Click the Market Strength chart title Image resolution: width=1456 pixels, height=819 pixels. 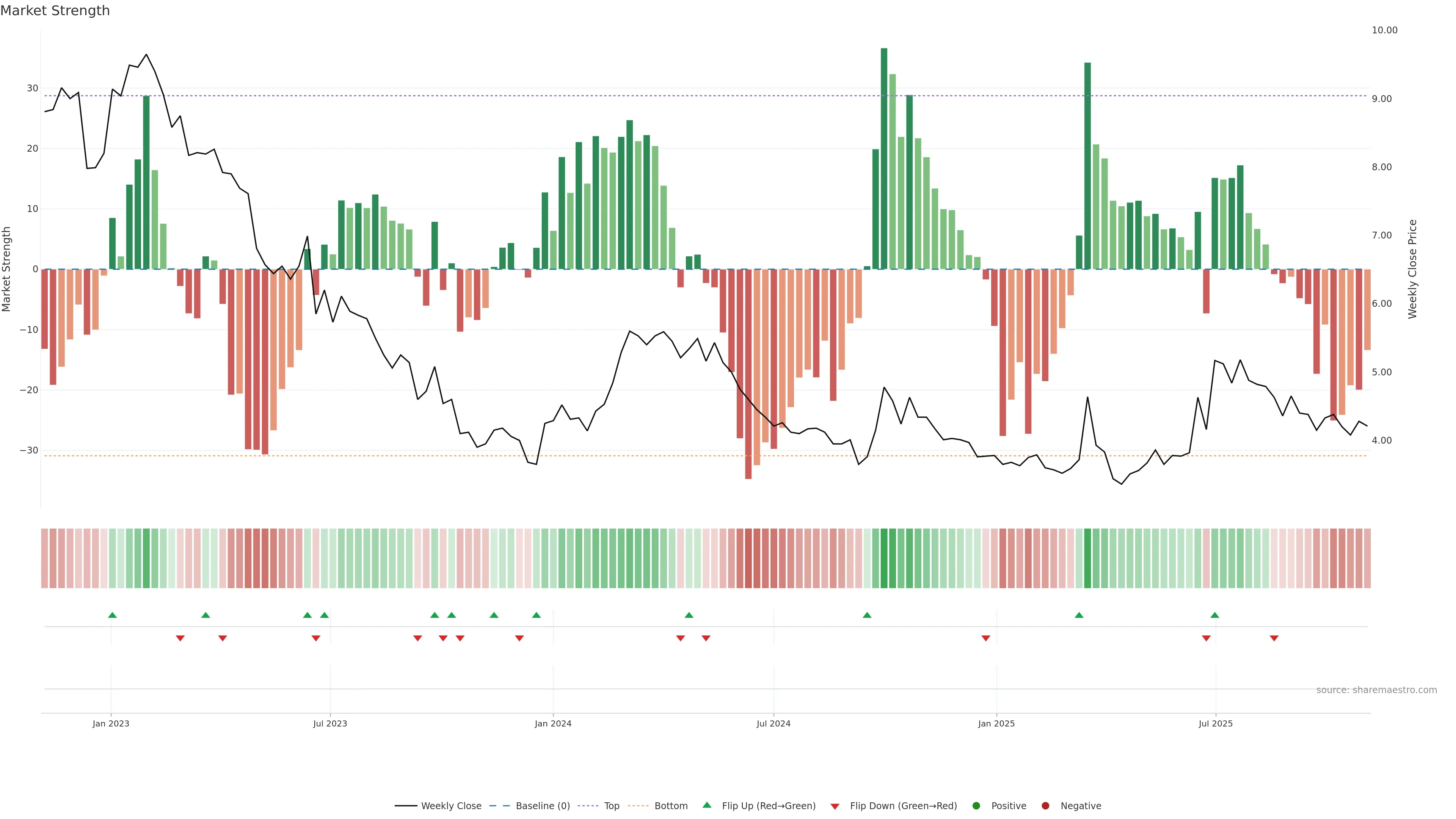pyautogui.click(x=55, y=11)
